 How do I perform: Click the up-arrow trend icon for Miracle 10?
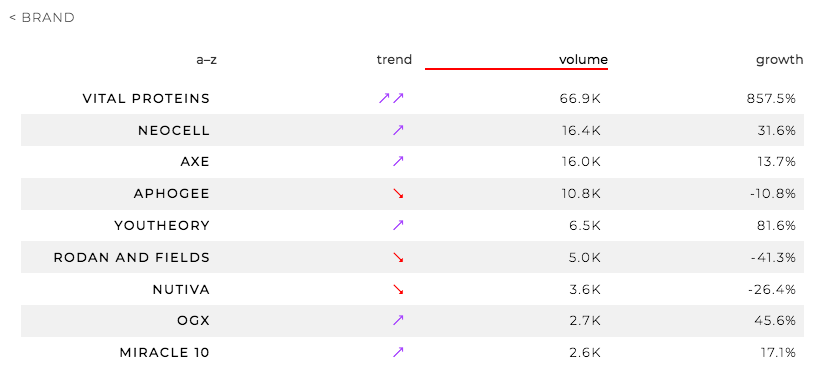[398, 352]
